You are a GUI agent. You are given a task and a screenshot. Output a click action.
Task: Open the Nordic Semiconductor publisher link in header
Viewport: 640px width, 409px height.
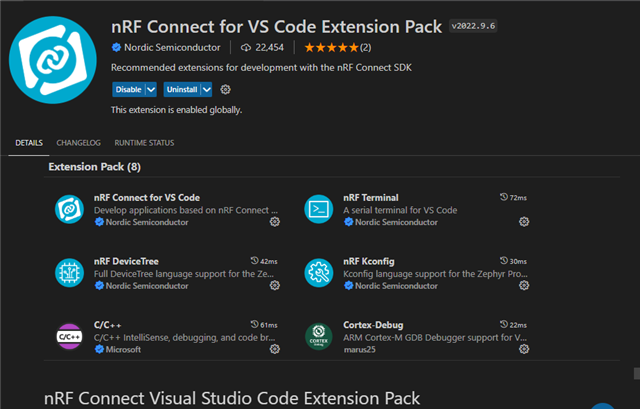pos(172,47)
